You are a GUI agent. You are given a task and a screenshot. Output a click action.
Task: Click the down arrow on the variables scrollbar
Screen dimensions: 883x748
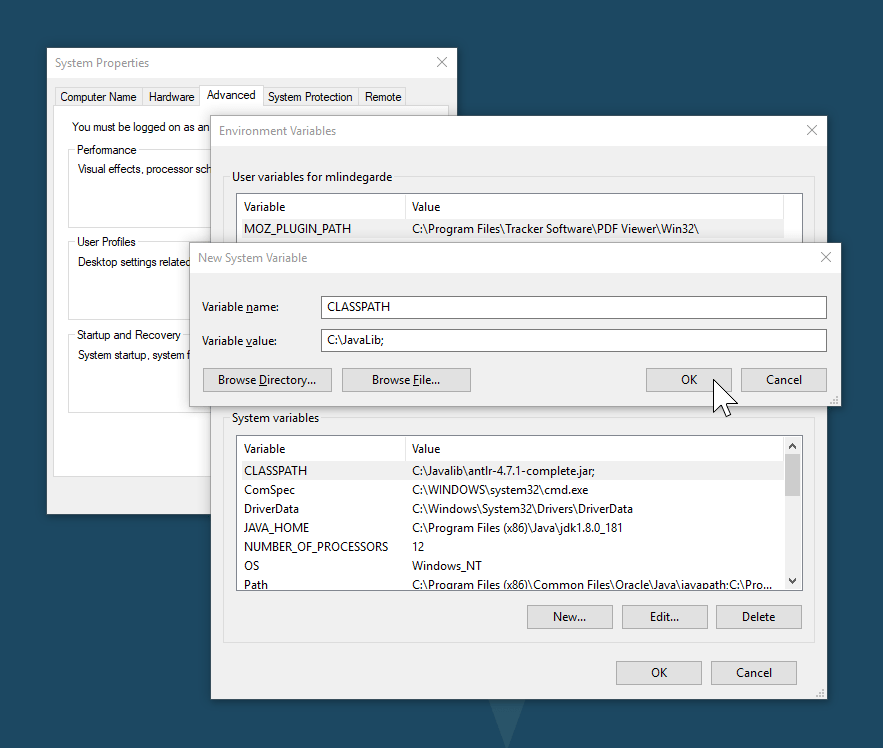click(x=792, y=580)
